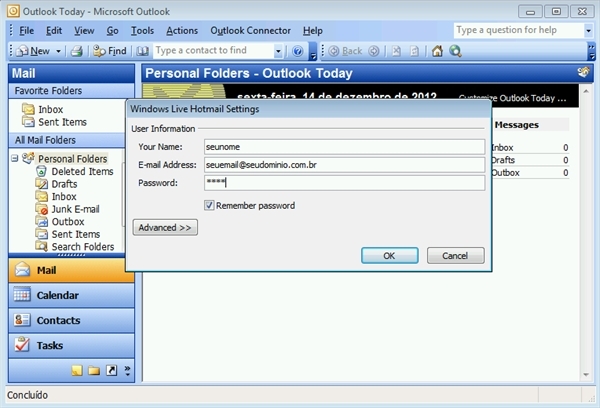Select Personal Folders in folder tree
The width and height of the screenshot is (600, 408).
pyautogui.click(x=72, y=158)
